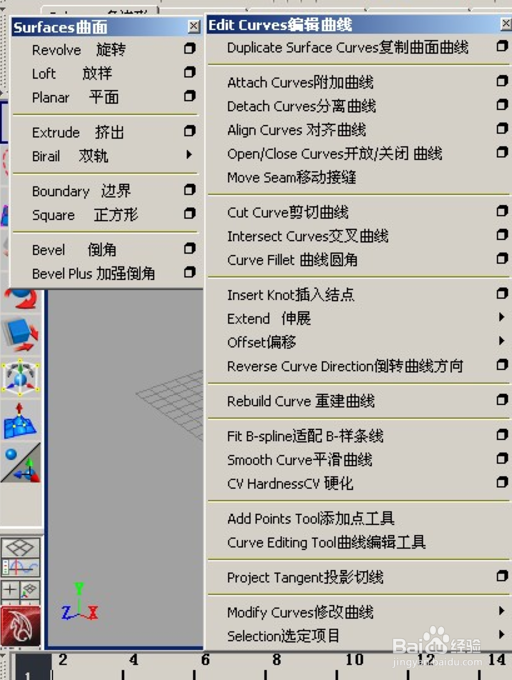Image resolution: width=512 pixels, height=680 pixels.
Task: Open Boundary options box
Action: point(189,190)
